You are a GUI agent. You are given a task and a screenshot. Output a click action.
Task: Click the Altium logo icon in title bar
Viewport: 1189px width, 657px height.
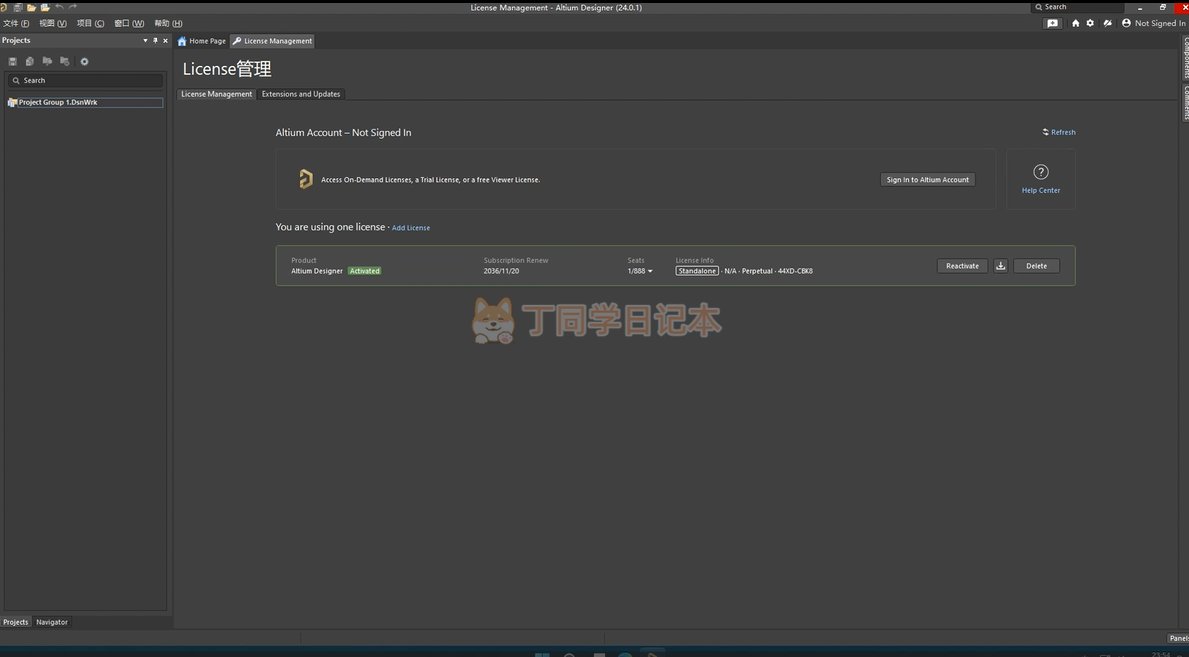pyautogui.click(x=3, y=7)
